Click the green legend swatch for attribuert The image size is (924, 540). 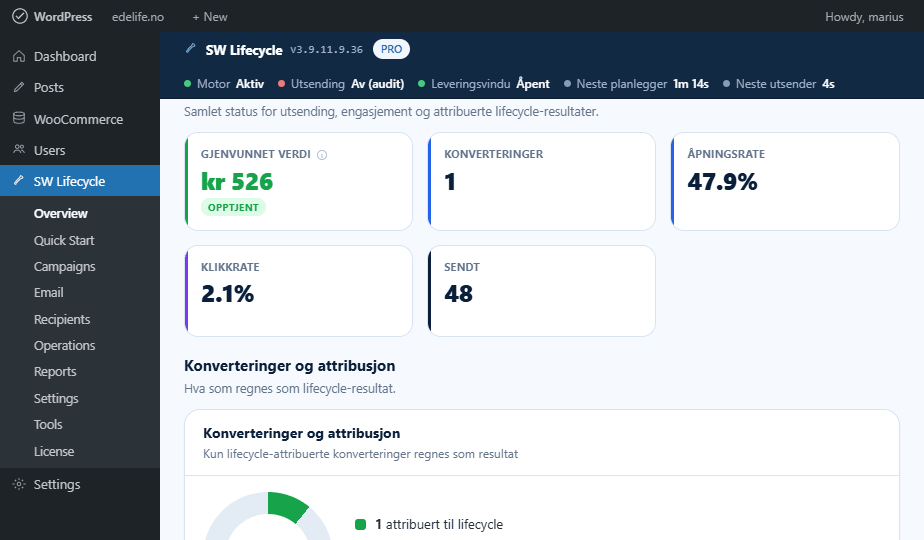click(361, 524)
